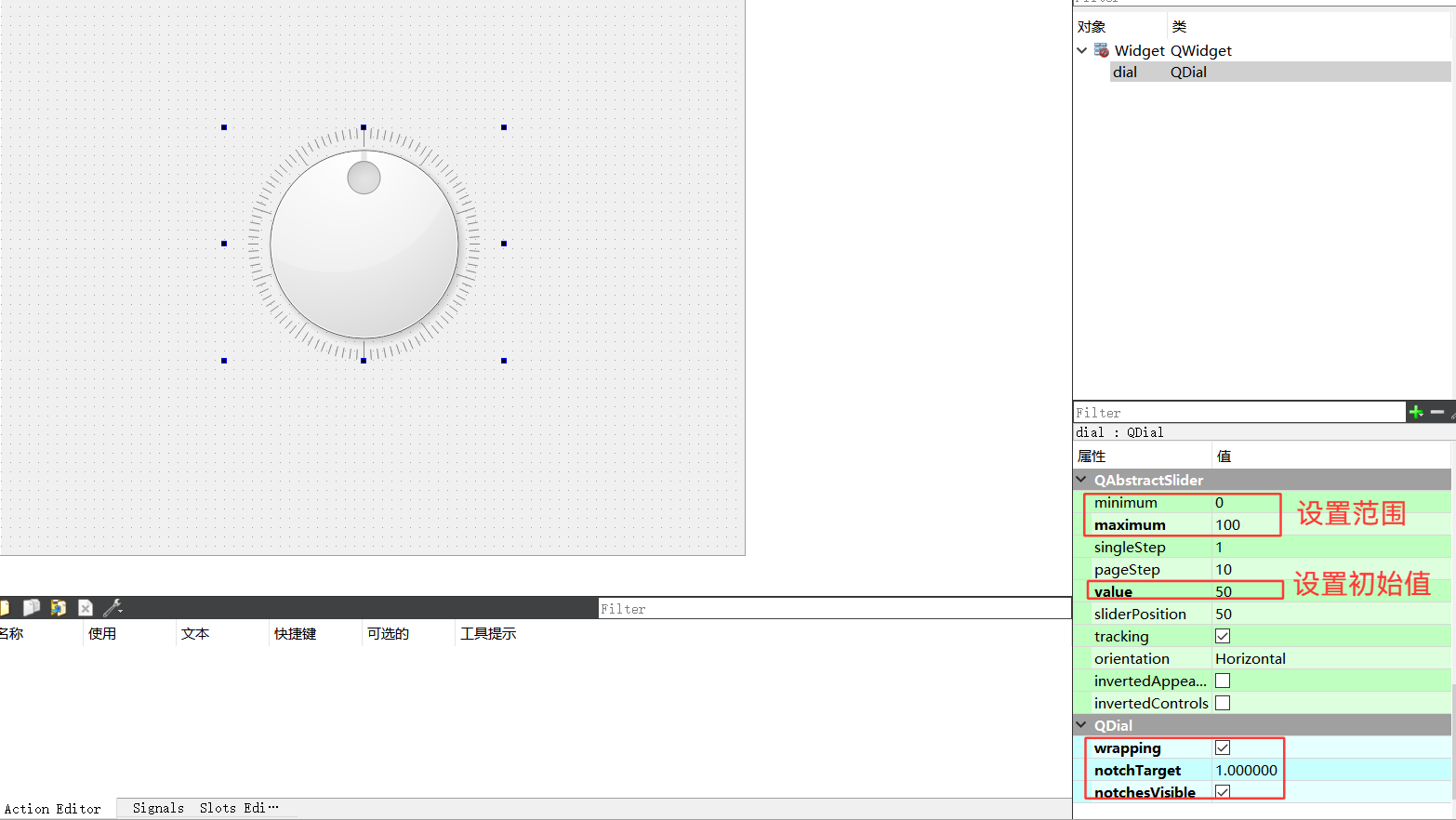Click the paste action icon in Action Editor
The height and width of the screenshot is (820, 1456).
click(x=58, y=607)
